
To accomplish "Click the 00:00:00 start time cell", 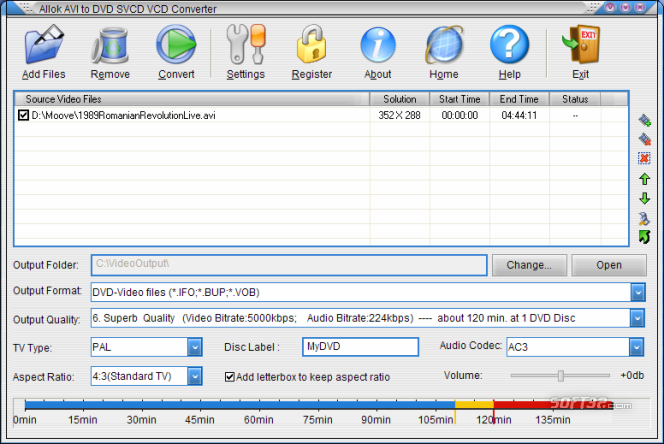I will click(x=459, y=115).
